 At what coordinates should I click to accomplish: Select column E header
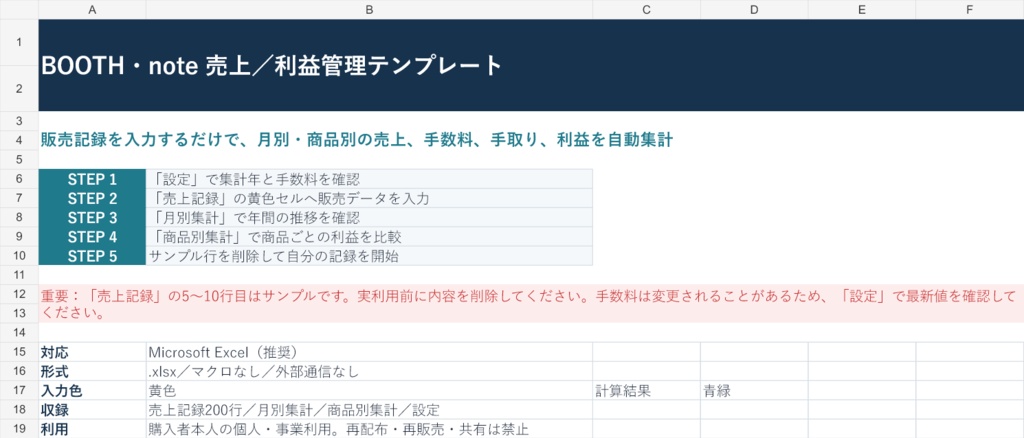tap(862, 9)
